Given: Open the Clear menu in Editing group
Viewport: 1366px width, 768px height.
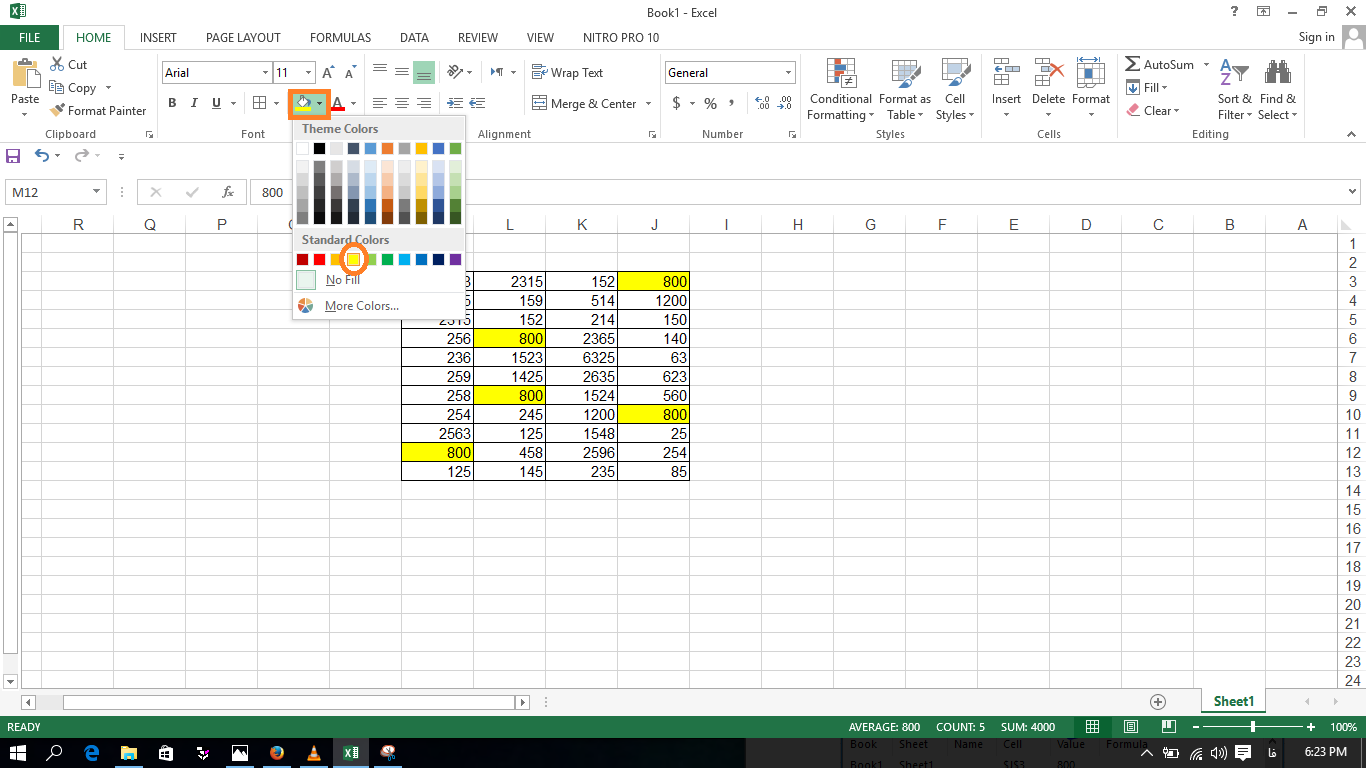Looking at the screenshot, I should point(1153,111).
